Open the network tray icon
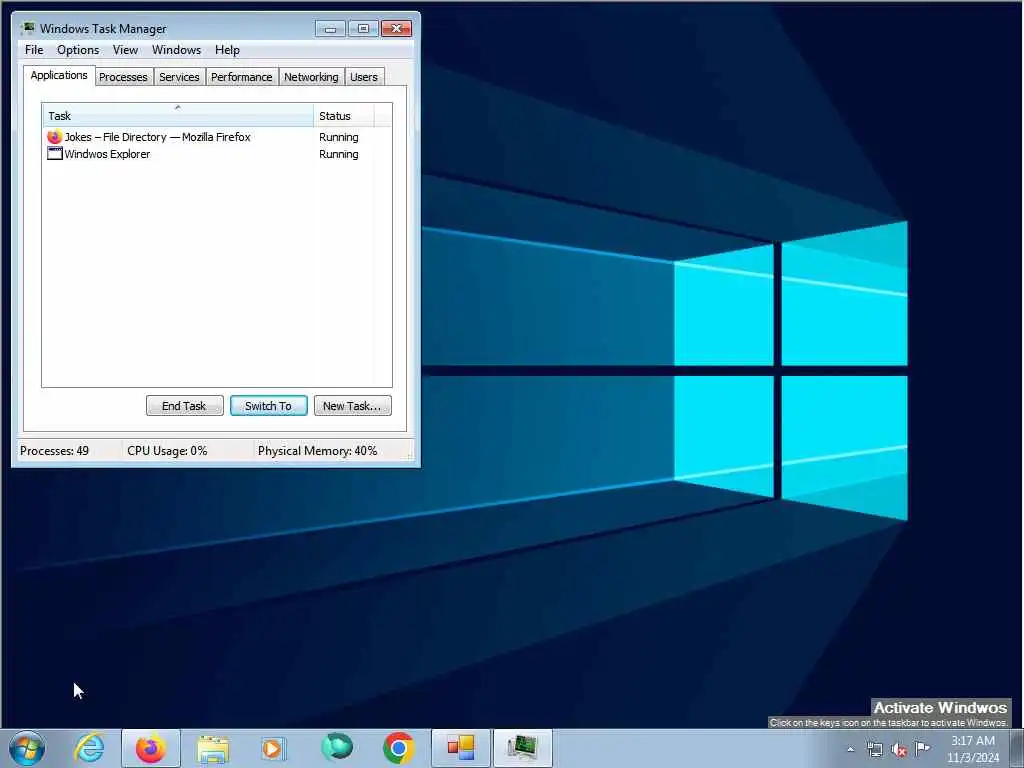 coord(874,749)
